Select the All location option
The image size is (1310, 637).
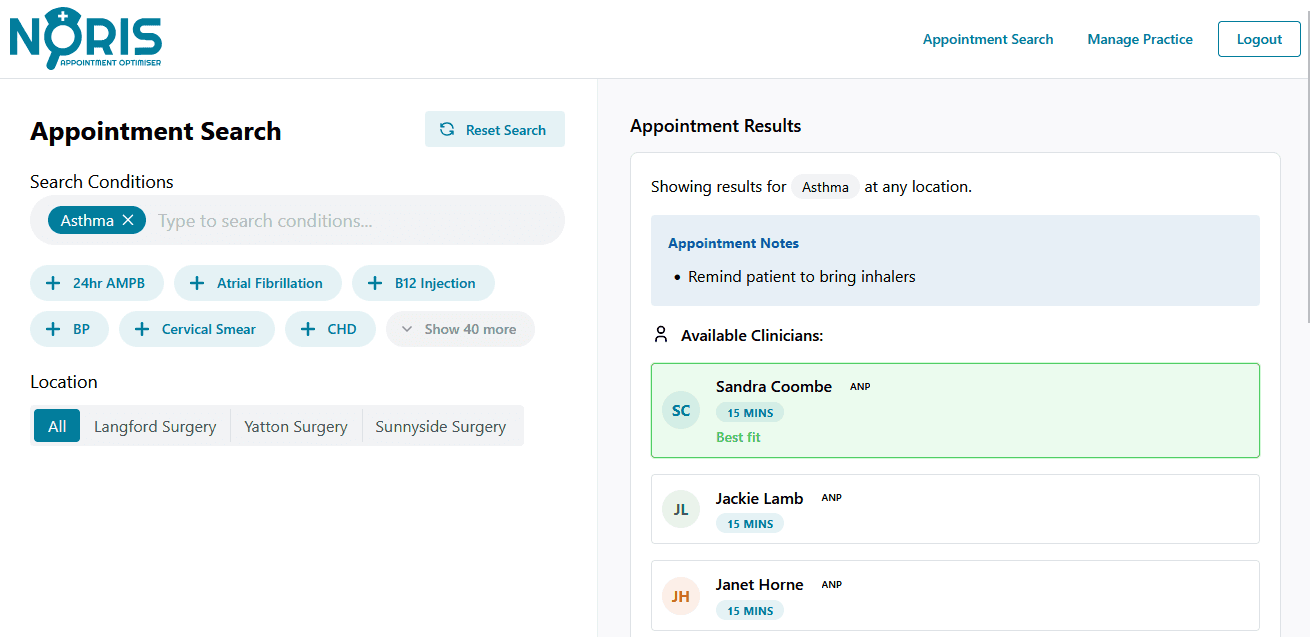(x=57, y=426)
